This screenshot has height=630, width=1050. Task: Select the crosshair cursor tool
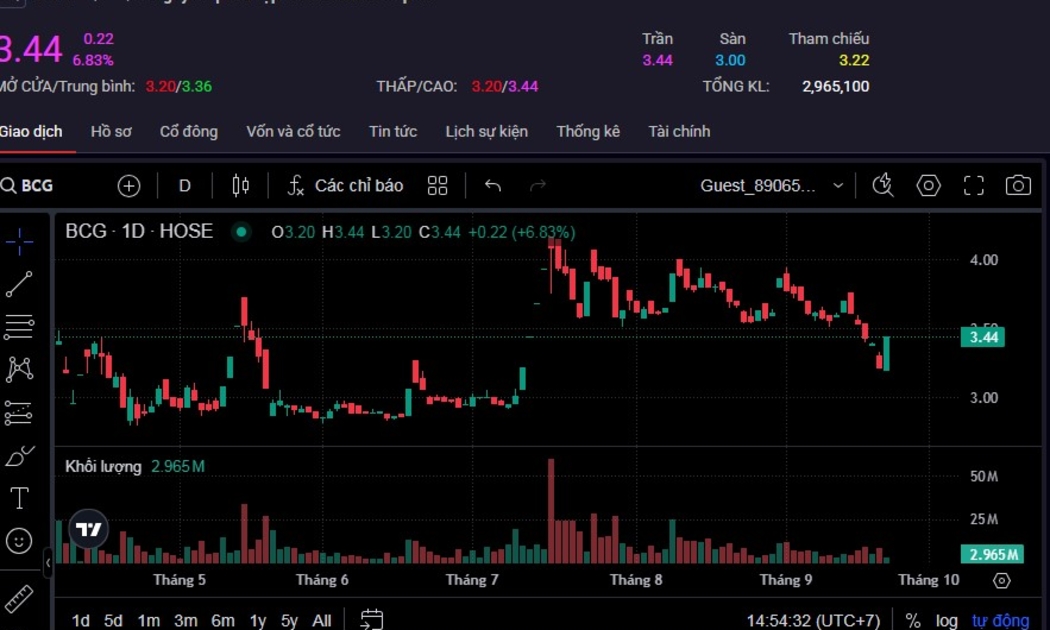click(19, 241)
